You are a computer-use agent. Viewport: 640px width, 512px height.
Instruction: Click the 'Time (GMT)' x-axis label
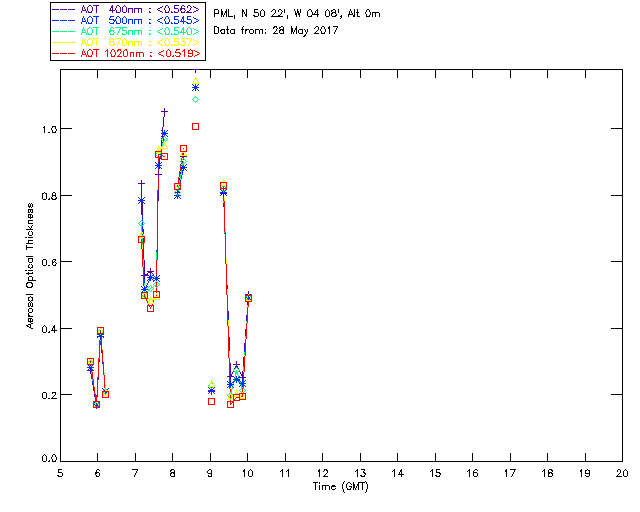pyautogui.click(x=341, y=486)
